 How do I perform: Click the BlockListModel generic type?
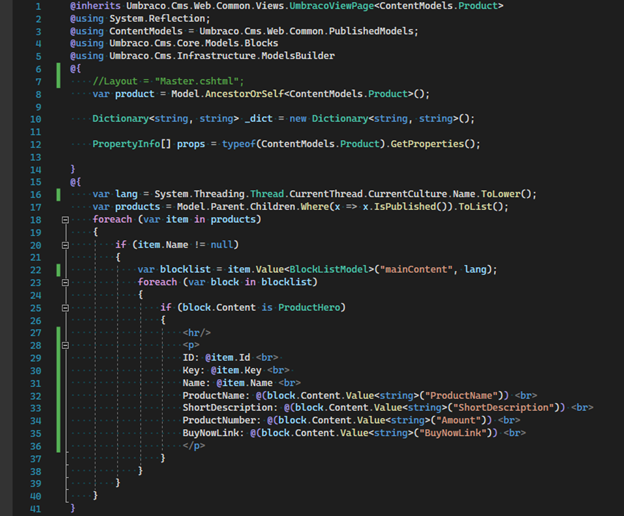[329, 270]
